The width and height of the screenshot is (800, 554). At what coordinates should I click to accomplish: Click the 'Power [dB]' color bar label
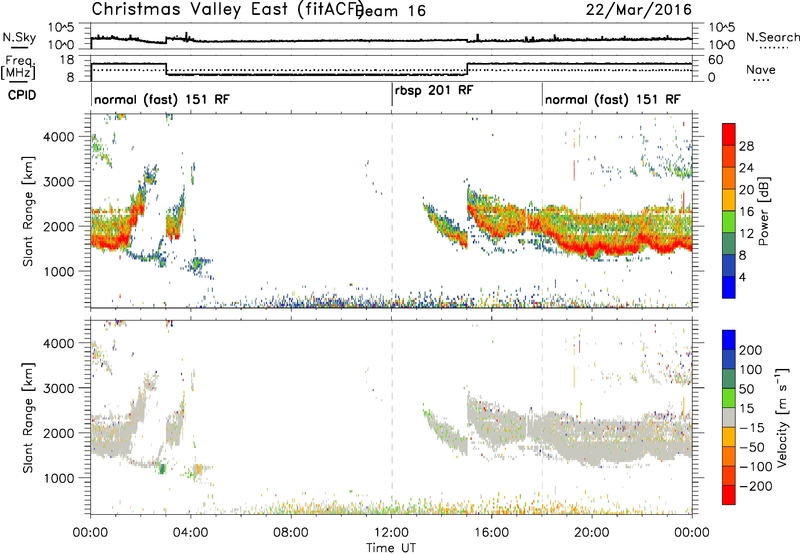click(x=764, y=211)
